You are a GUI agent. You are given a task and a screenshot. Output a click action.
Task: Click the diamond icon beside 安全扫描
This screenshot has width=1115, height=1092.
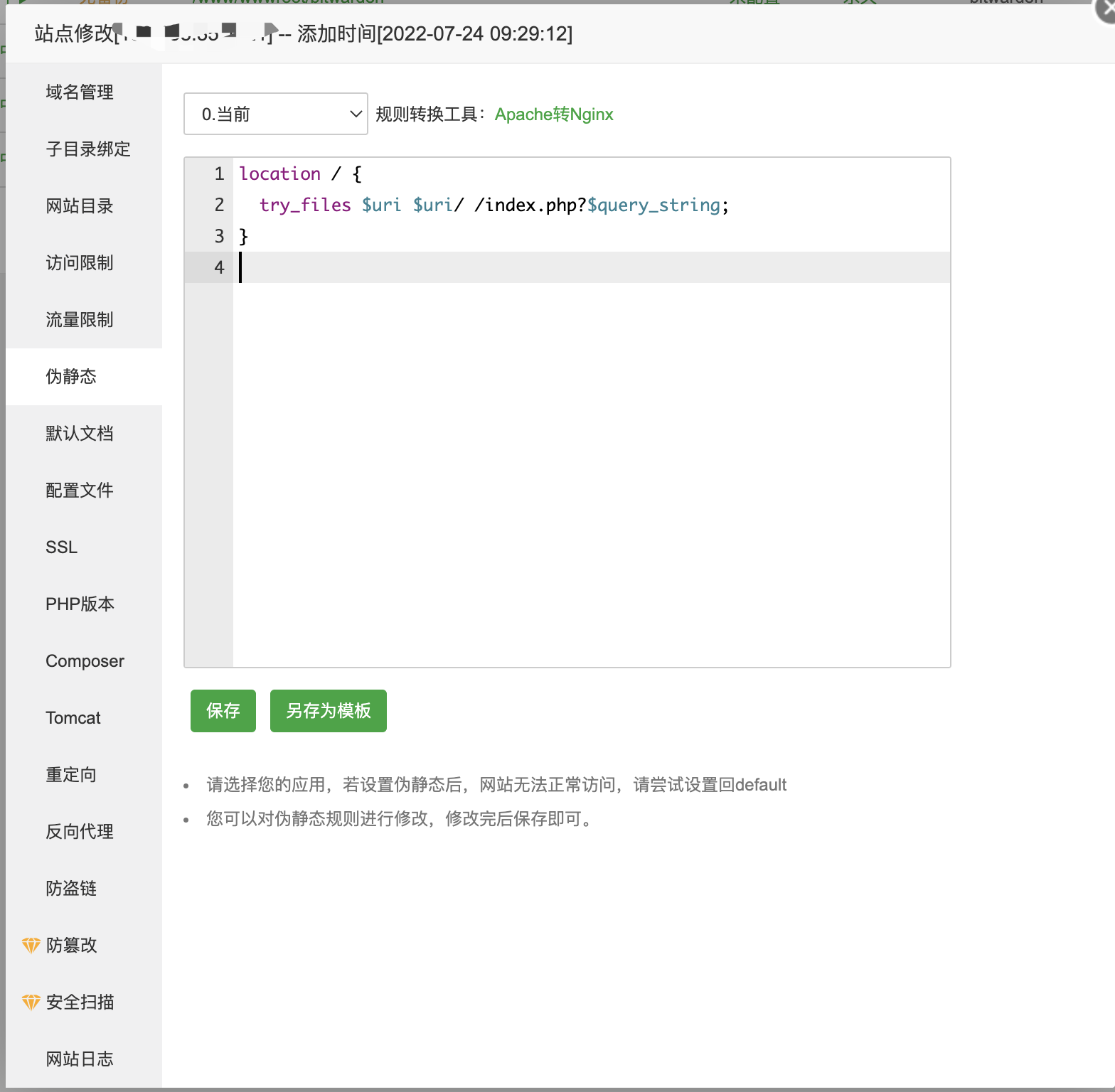coord(31,1002)
